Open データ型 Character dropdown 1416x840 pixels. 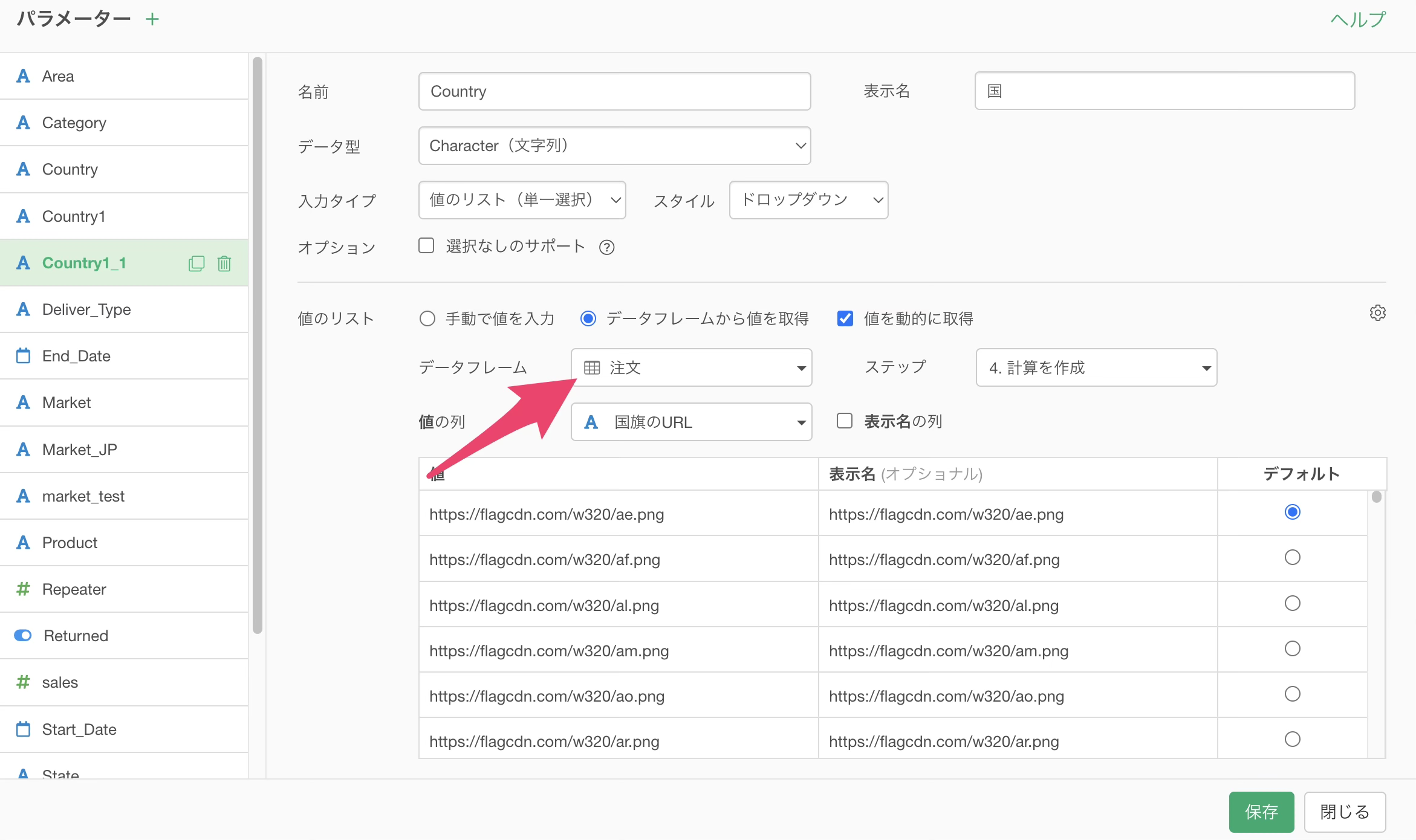614,146
